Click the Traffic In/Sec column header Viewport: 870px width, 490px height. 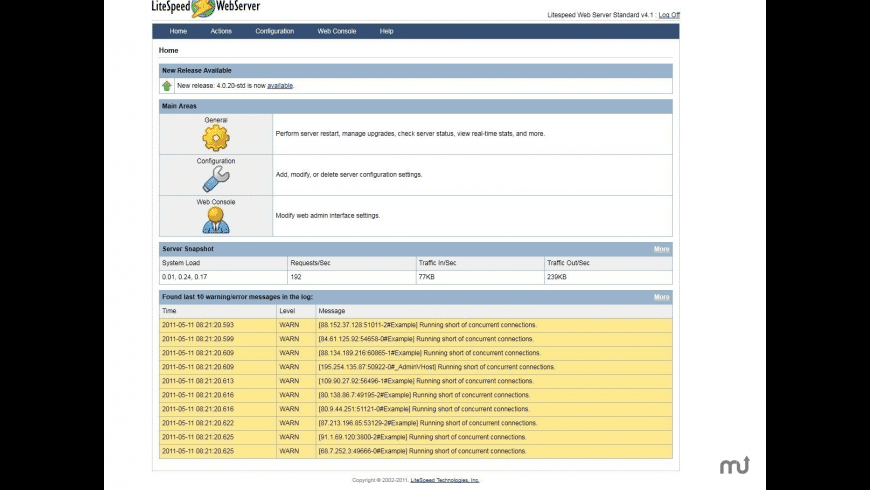[437, 263]
